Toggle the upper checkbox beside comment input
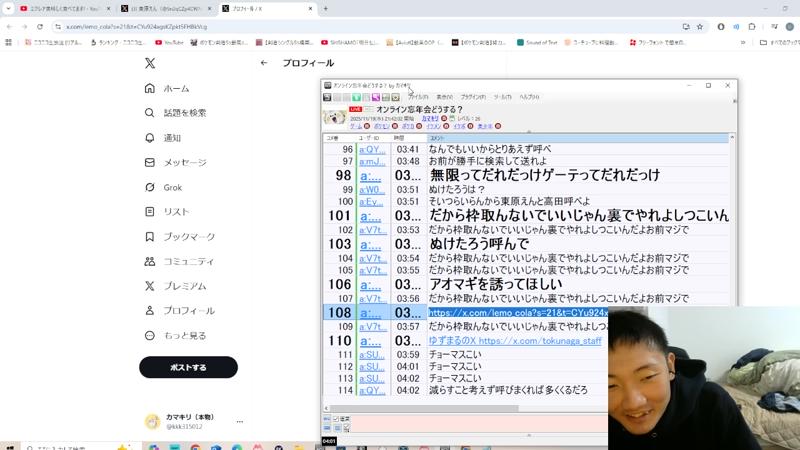800x450 pixels. coord(336,419)
